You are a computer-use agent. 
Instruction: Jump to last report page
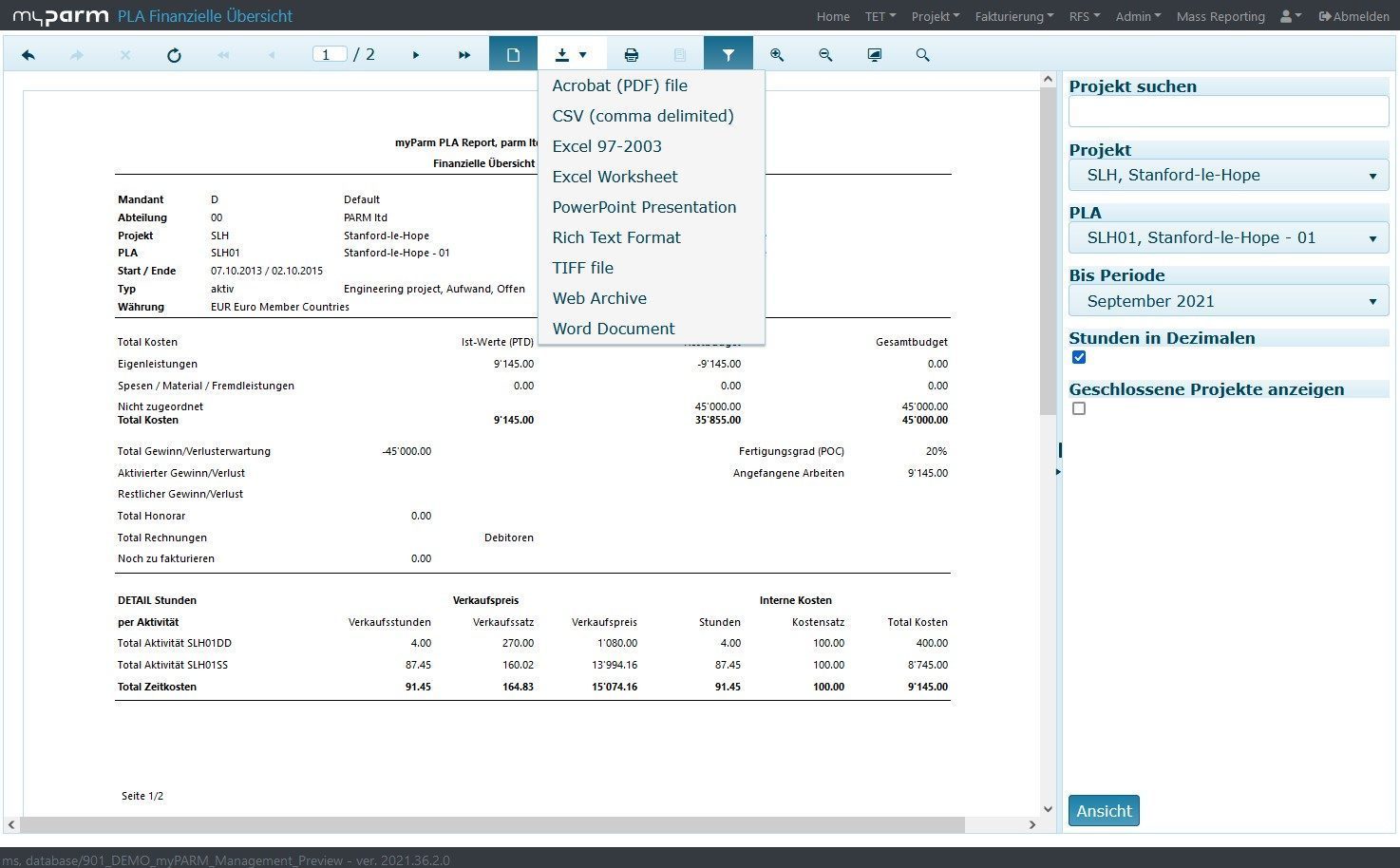464,55
